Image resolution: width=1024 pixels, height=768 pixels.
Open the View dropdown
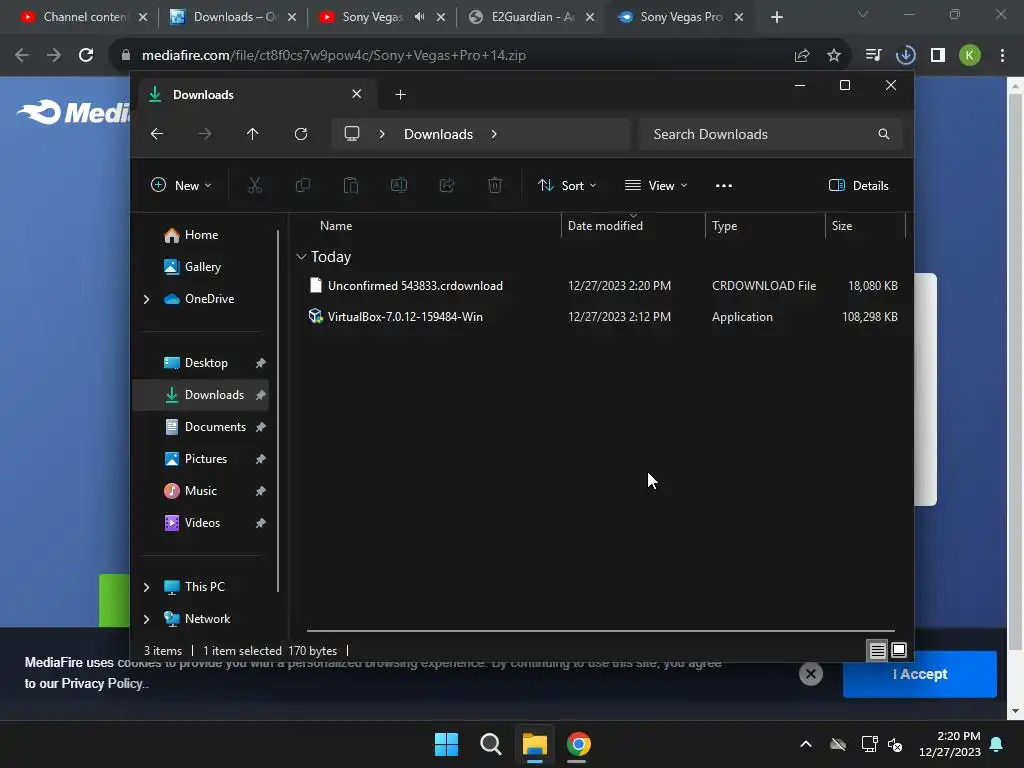tap(656, 185)
